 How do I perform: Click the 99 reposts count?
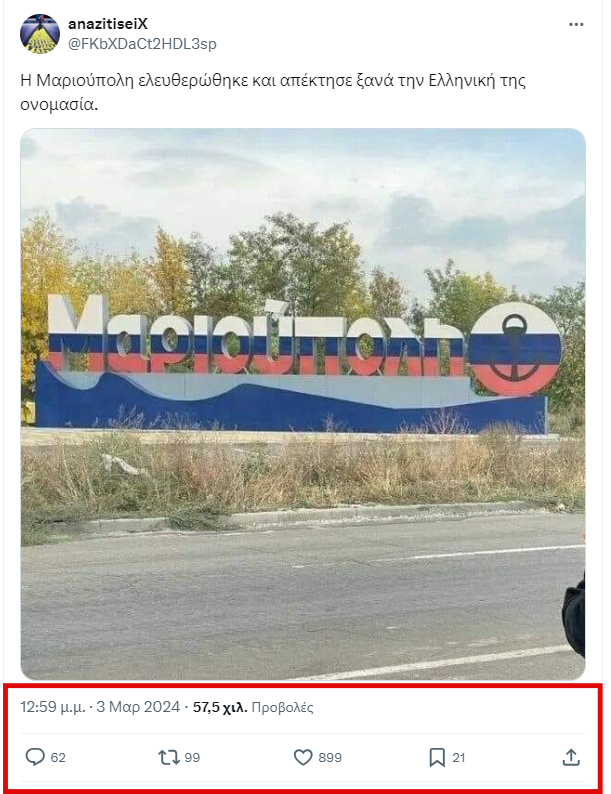tap(192, 758)
